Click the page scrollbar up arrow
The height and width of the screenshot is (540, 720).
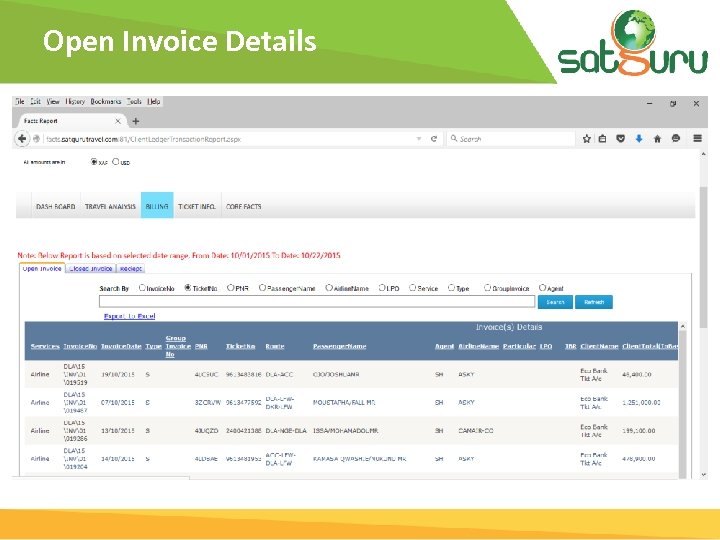703,154
